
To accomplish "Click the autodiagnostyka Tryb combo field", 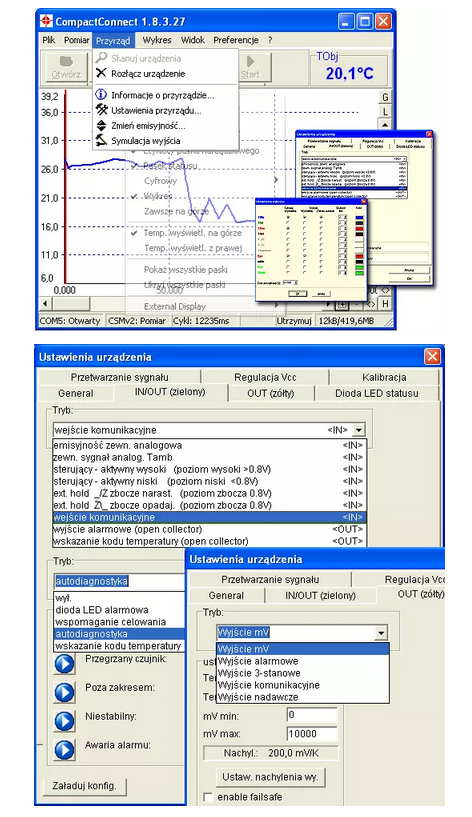I will point(119,581).
